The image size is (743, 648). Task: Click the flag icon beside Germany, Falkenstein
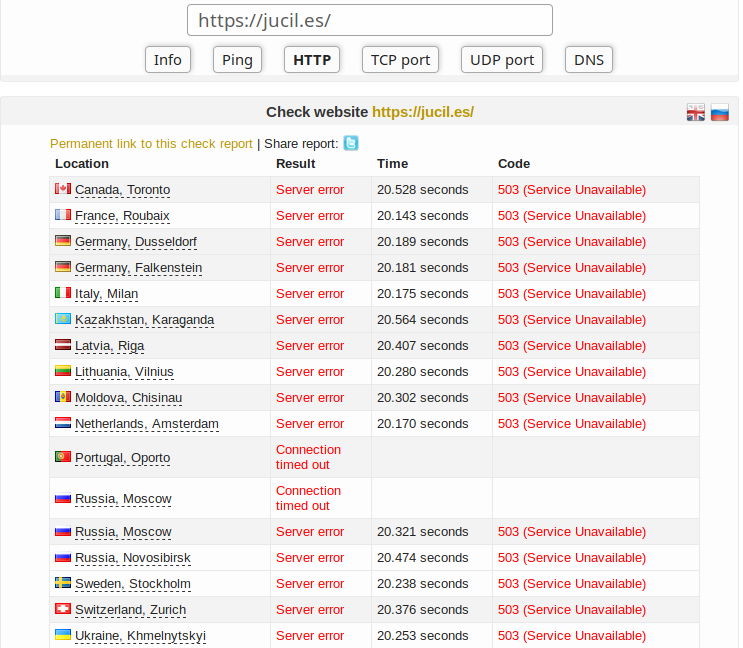(63, 267)
